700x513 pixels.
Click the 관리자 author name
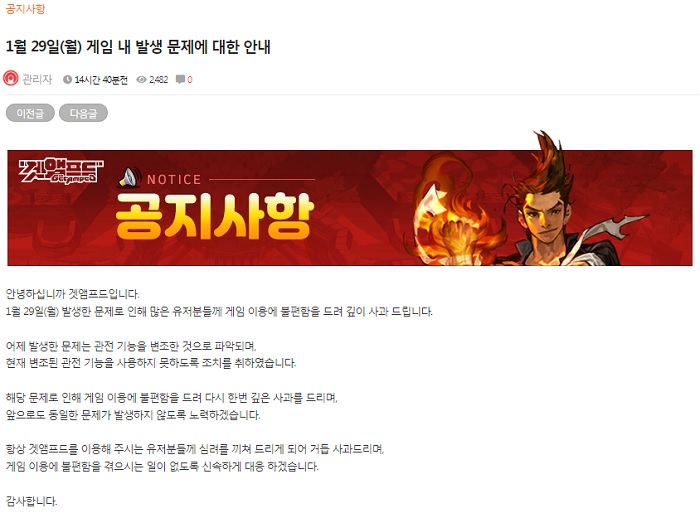(38, 79)
